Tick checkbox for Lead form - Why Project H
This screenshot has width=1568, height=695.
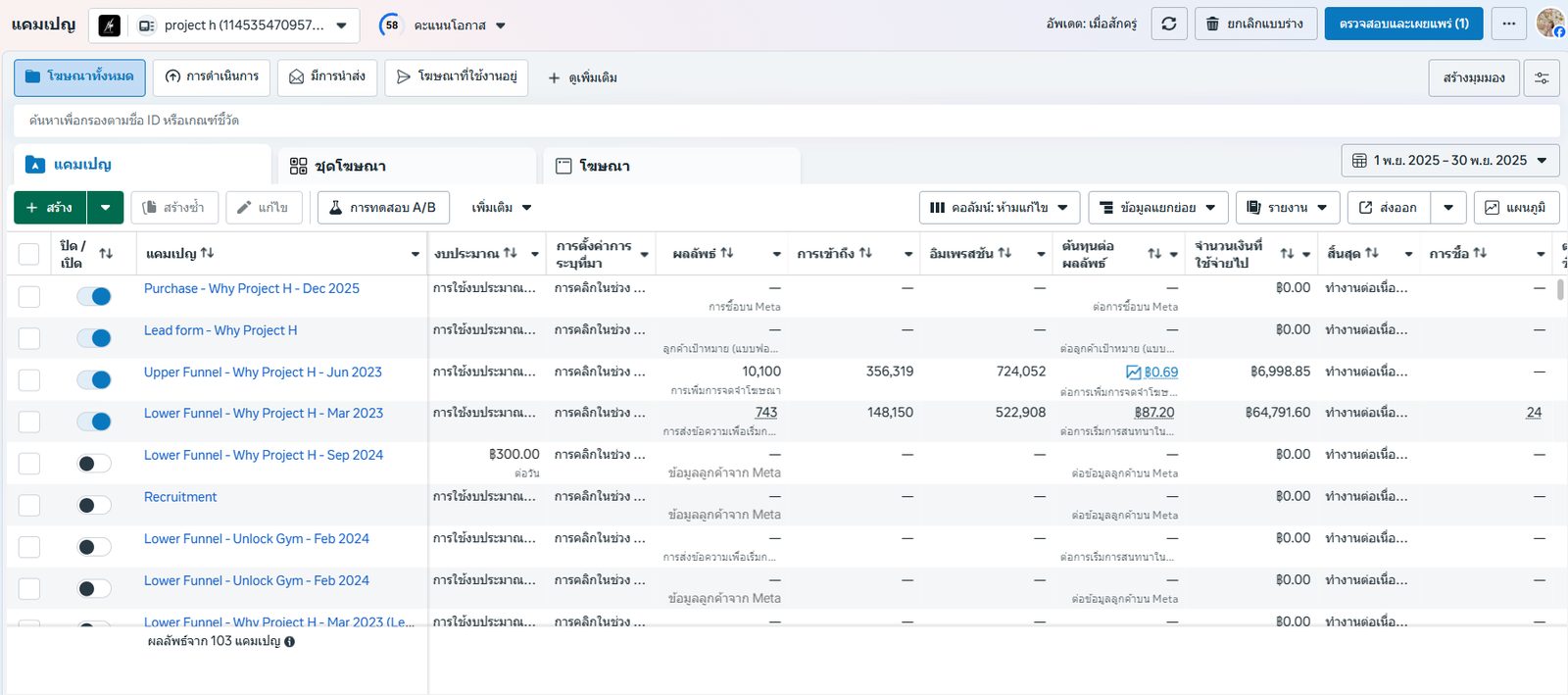tap(29, 338)
